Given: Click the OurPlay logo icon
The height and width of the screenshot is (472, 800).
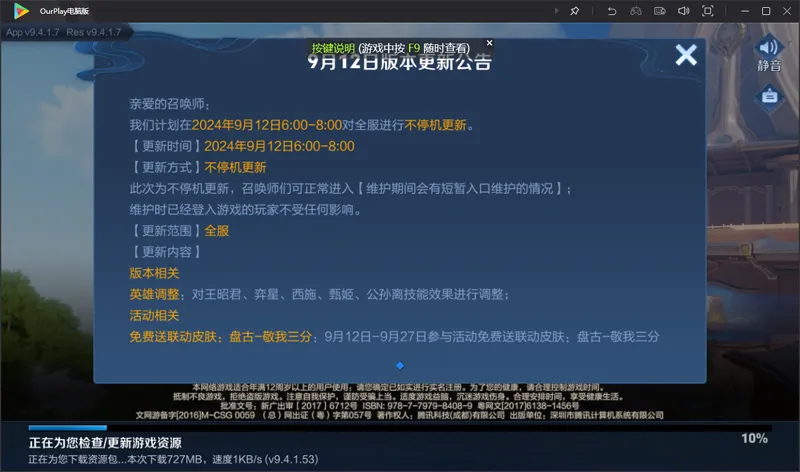Looking at the screenshot, I should (22, 10).
